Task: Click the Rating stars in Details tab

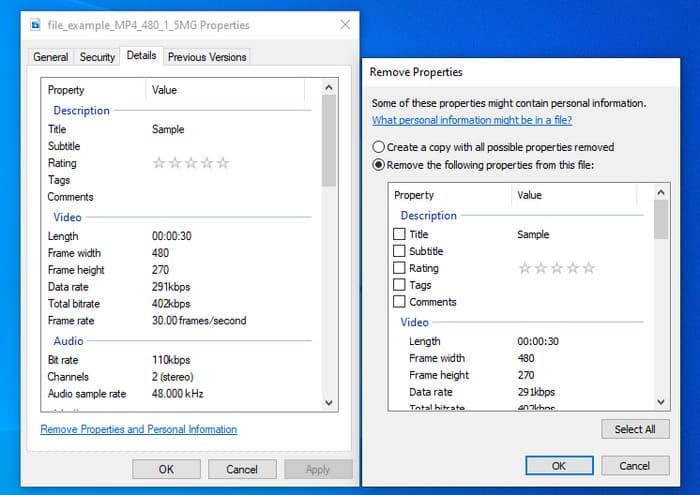Action: pyautogui.click(x=191, y=163)
